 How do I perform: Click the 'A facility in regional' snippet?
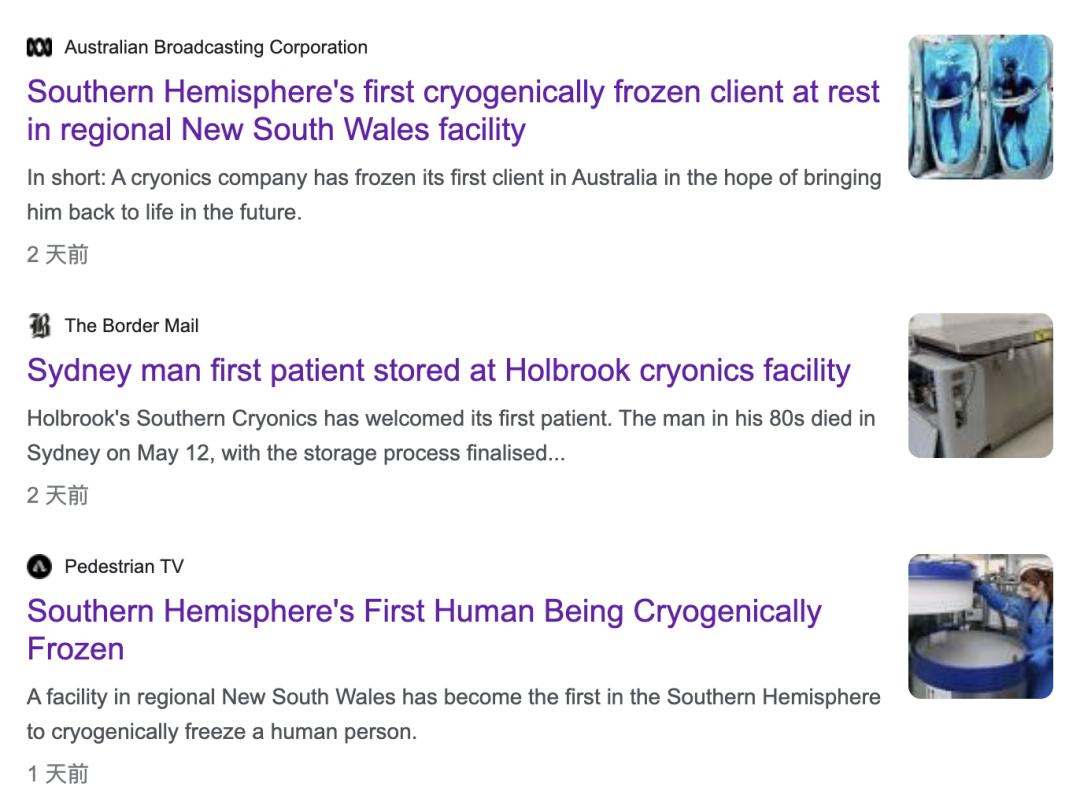click(x=453, y=714)
